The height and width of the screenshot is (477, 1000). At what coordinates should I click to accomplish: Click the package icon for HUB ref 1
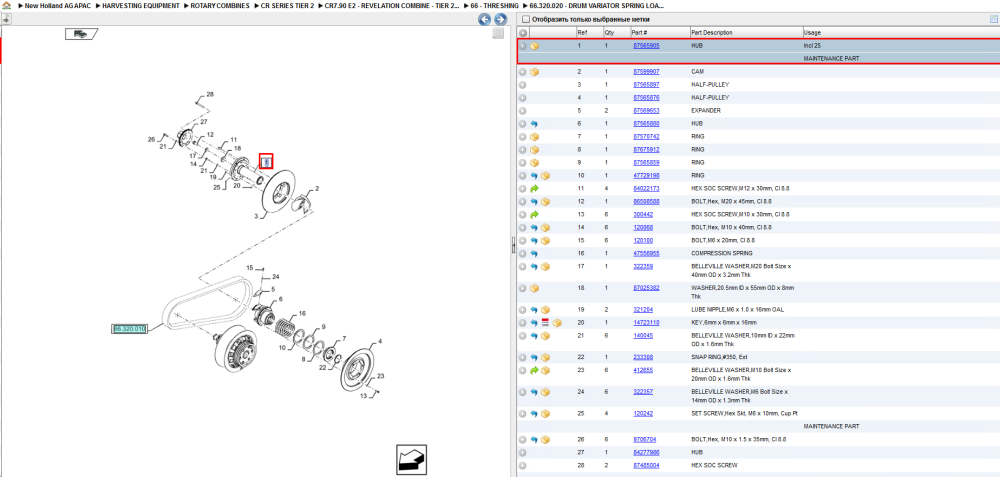(x=534, y=46)
